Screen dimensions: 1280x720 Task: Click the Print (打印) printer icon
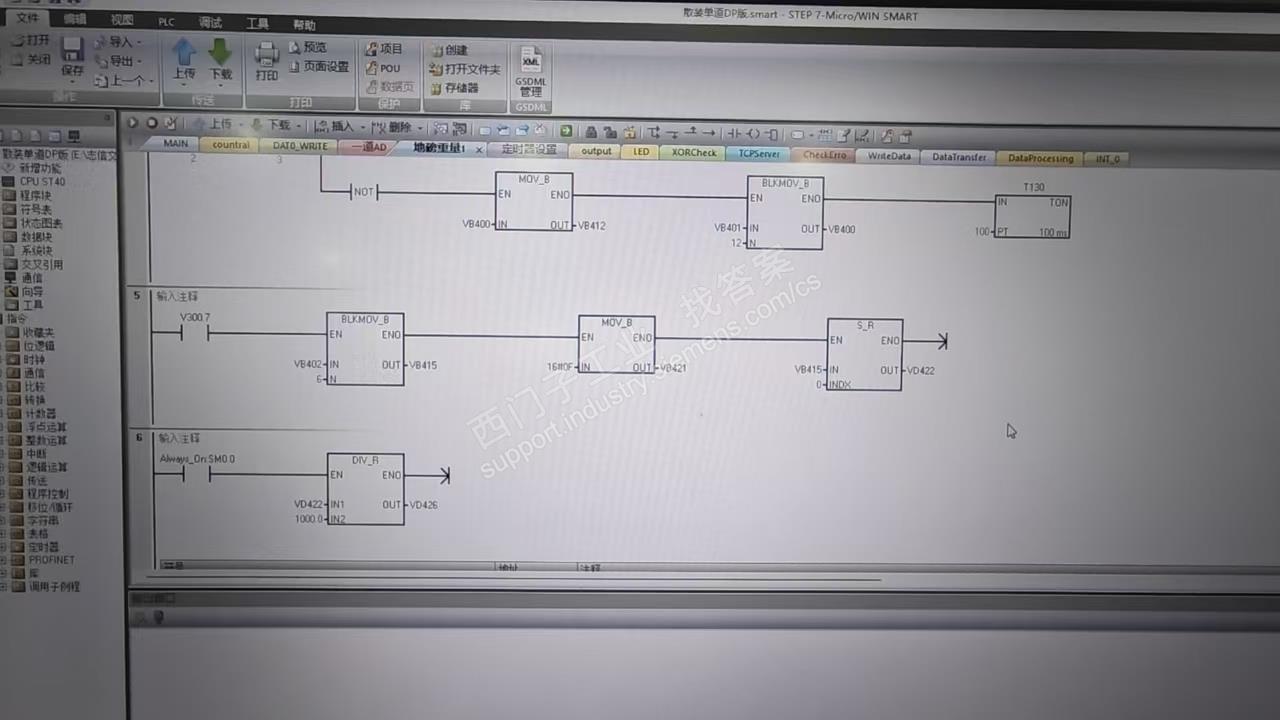(x=267, y=53)
